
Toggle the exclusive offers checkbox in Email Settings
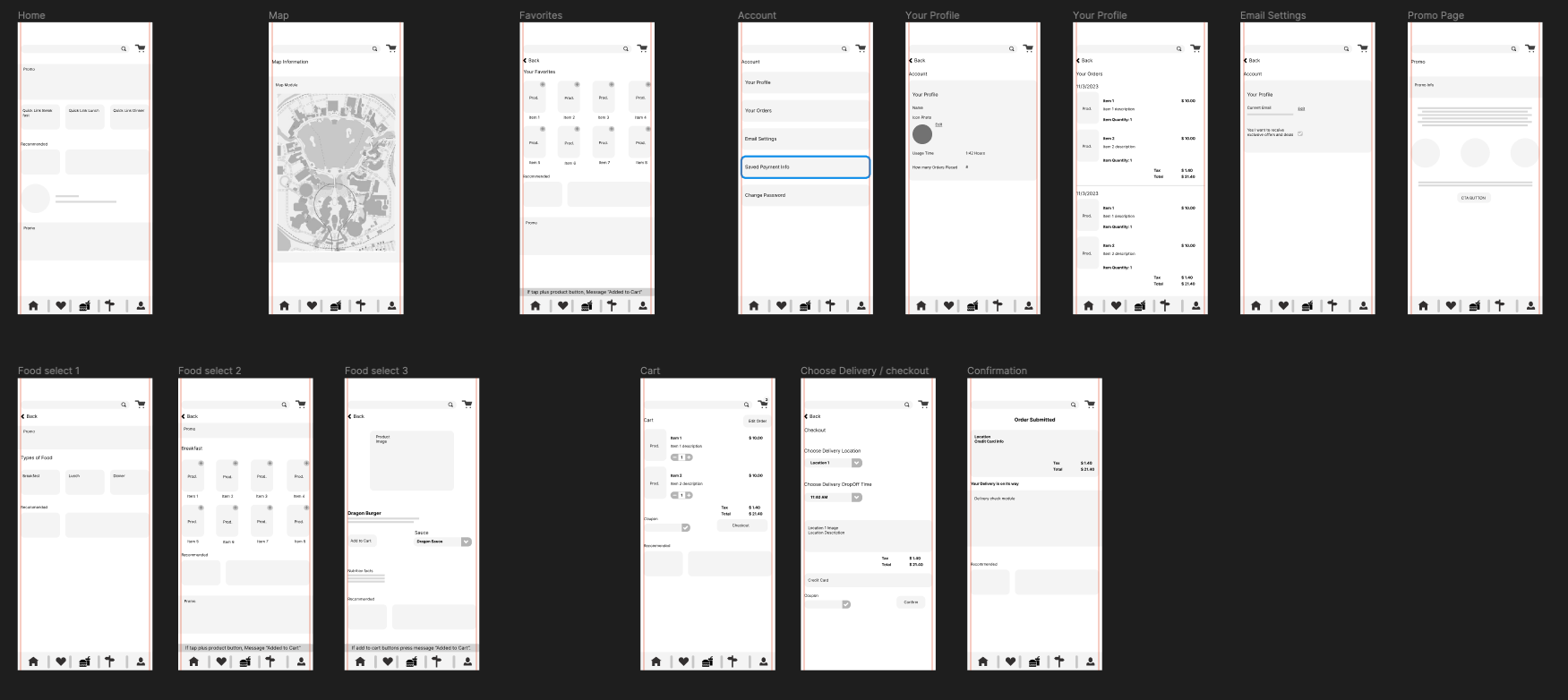pos(1300,133)
